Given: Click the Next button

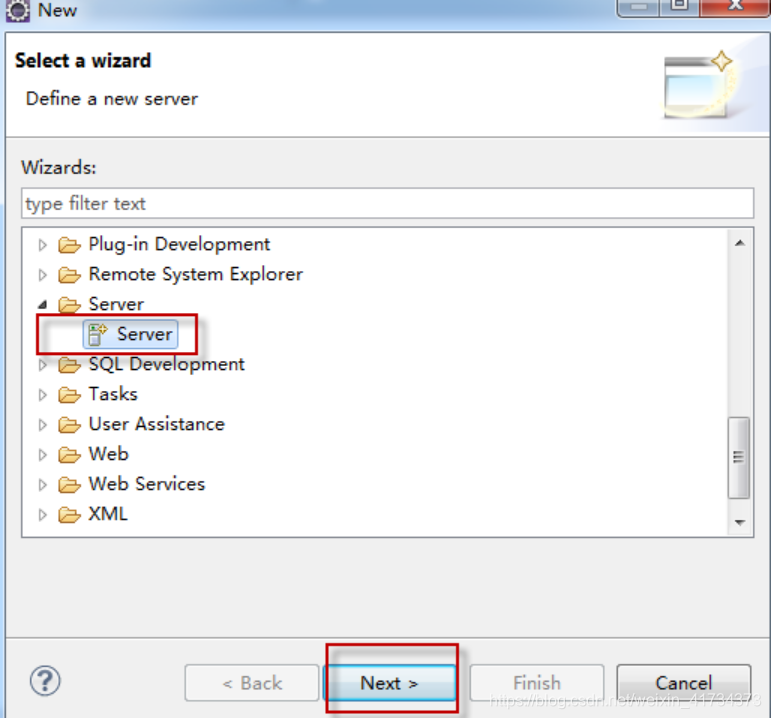Looking at the screenshot, I should (x=389, y=683).
